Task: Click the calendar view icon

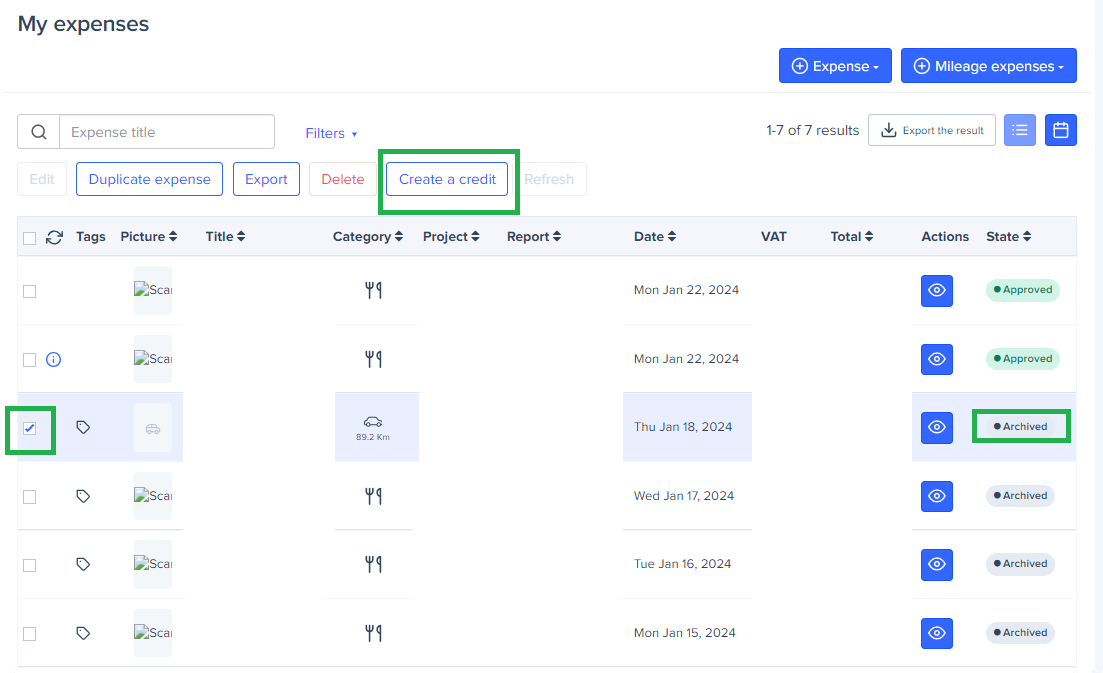Action: (x=1060, y=130)
